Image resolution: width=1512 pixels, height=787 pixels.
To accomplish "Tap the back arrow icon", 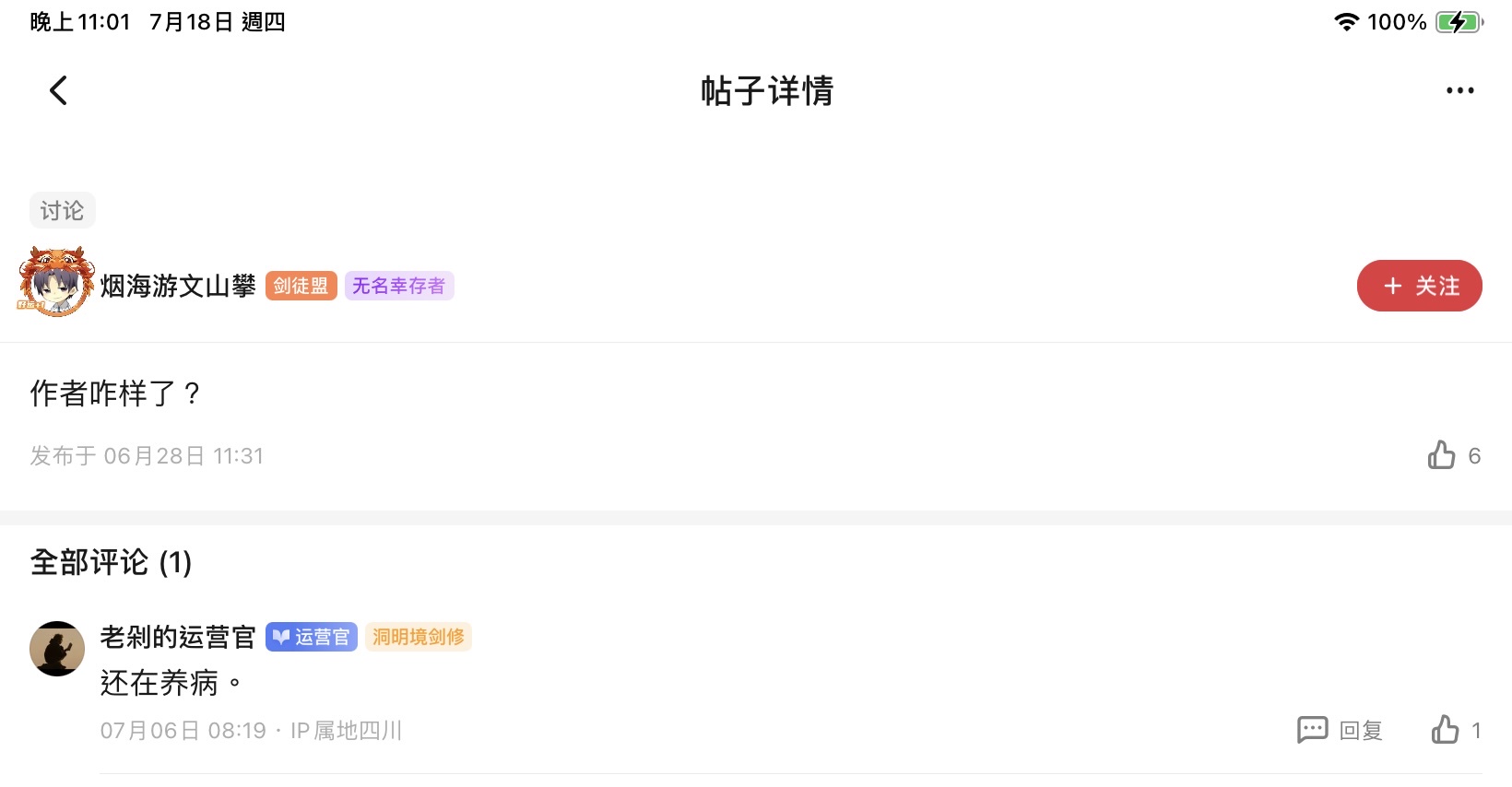I will (58, 90).
